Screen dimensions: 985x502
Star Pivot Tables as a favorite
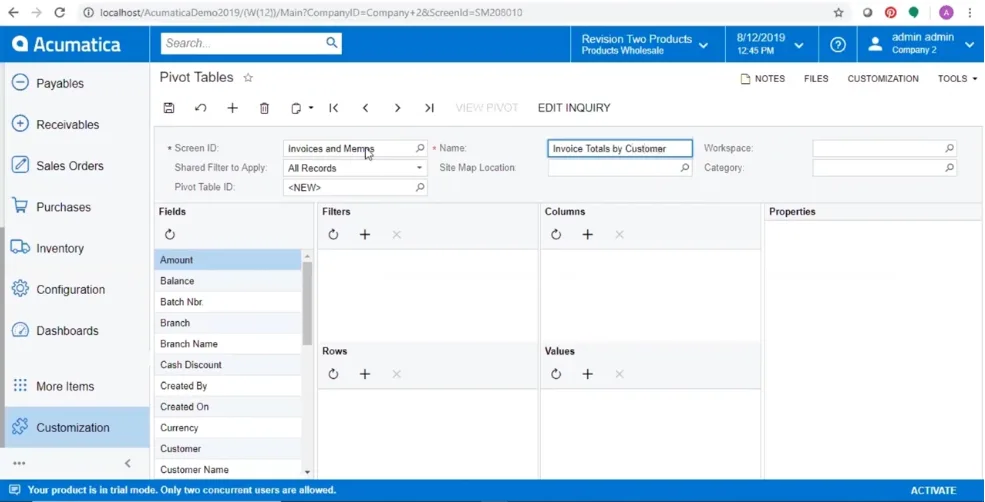point(248,78)
